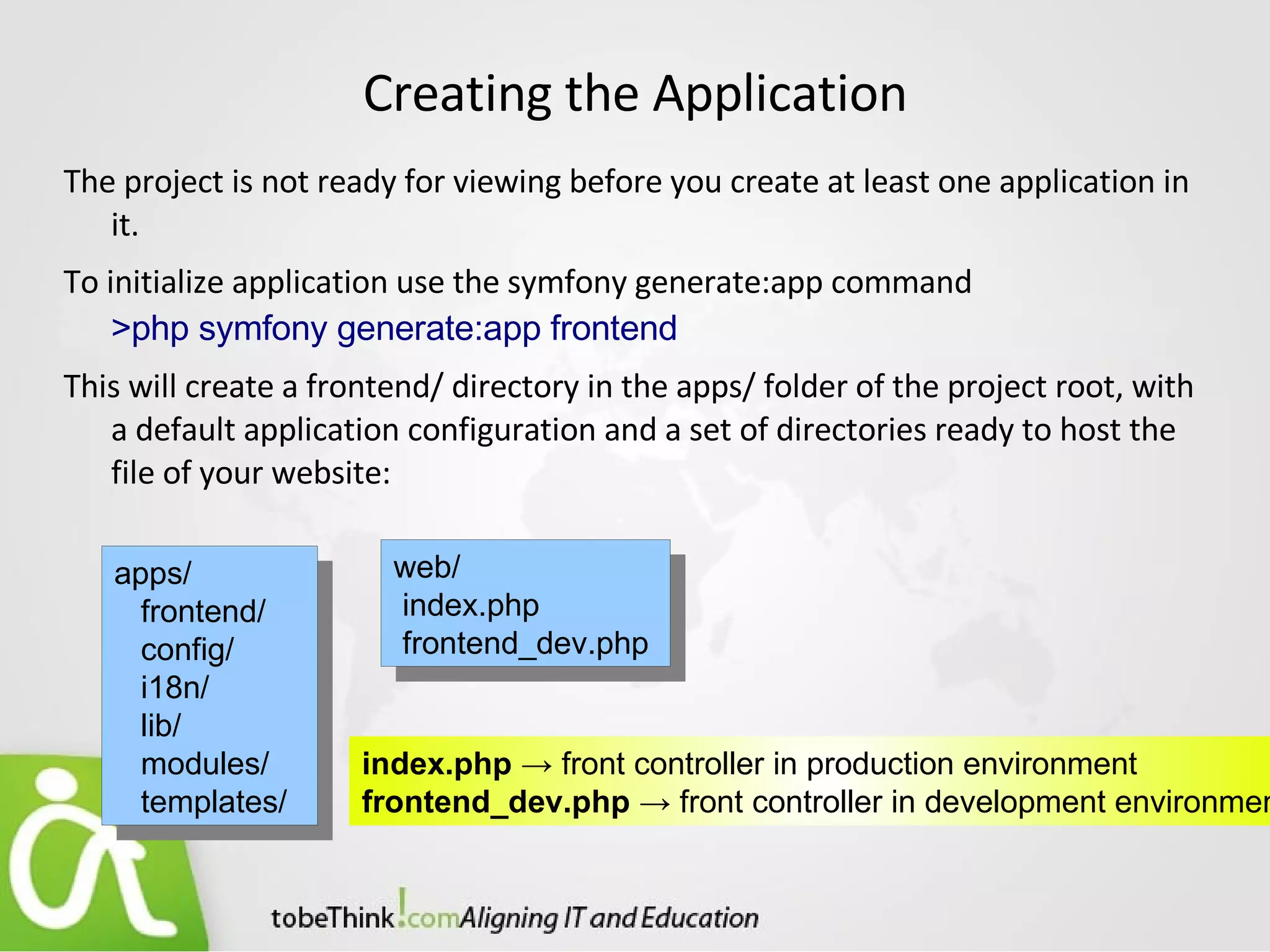The height and width of the screenshot is (952, 1270).
Task: Select the frontend/ folder entry
Action: click(x=203, y=612)
